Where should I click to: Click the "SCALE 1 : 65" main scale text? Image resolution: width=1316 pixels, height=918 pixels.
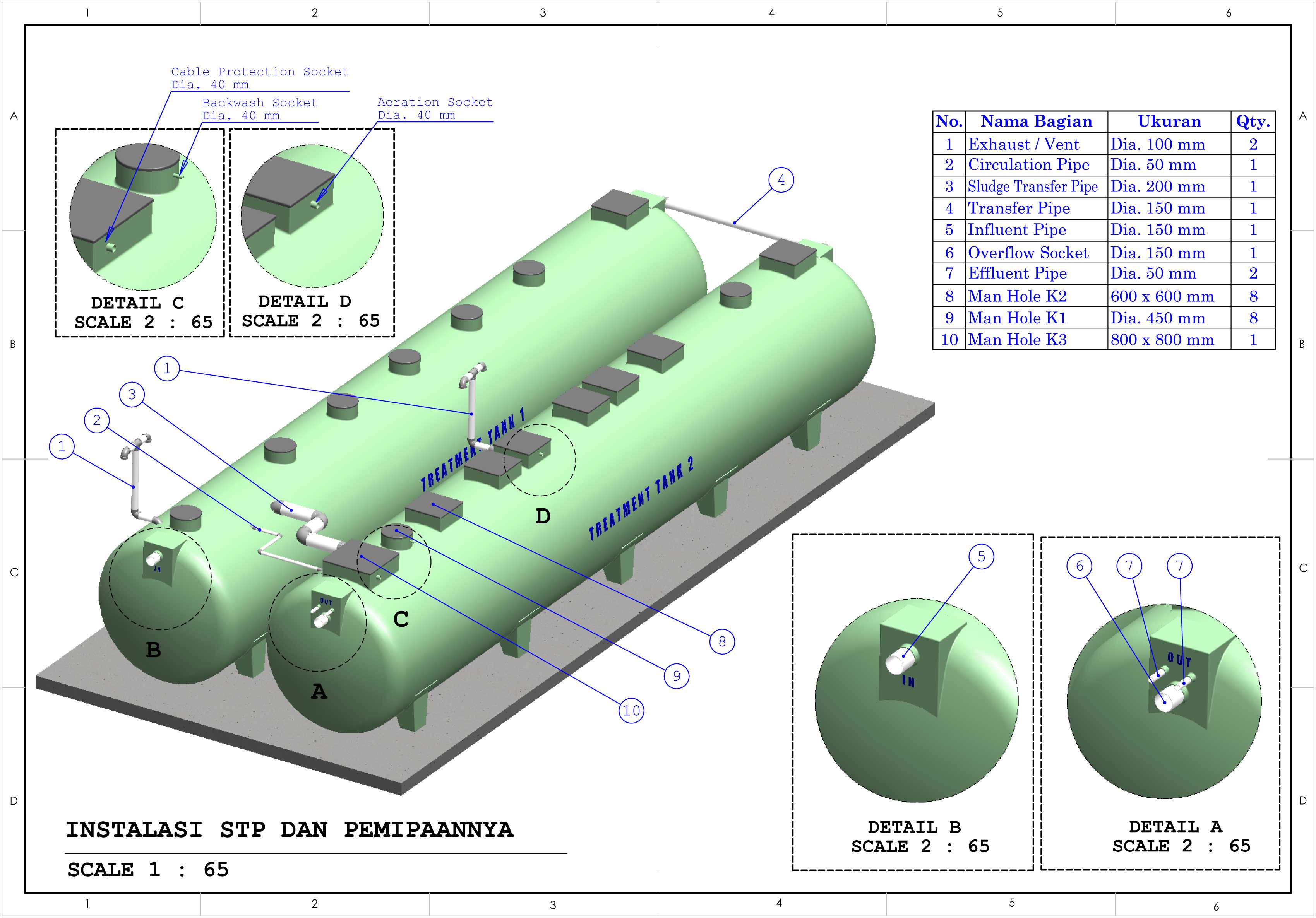coord(148,869)
